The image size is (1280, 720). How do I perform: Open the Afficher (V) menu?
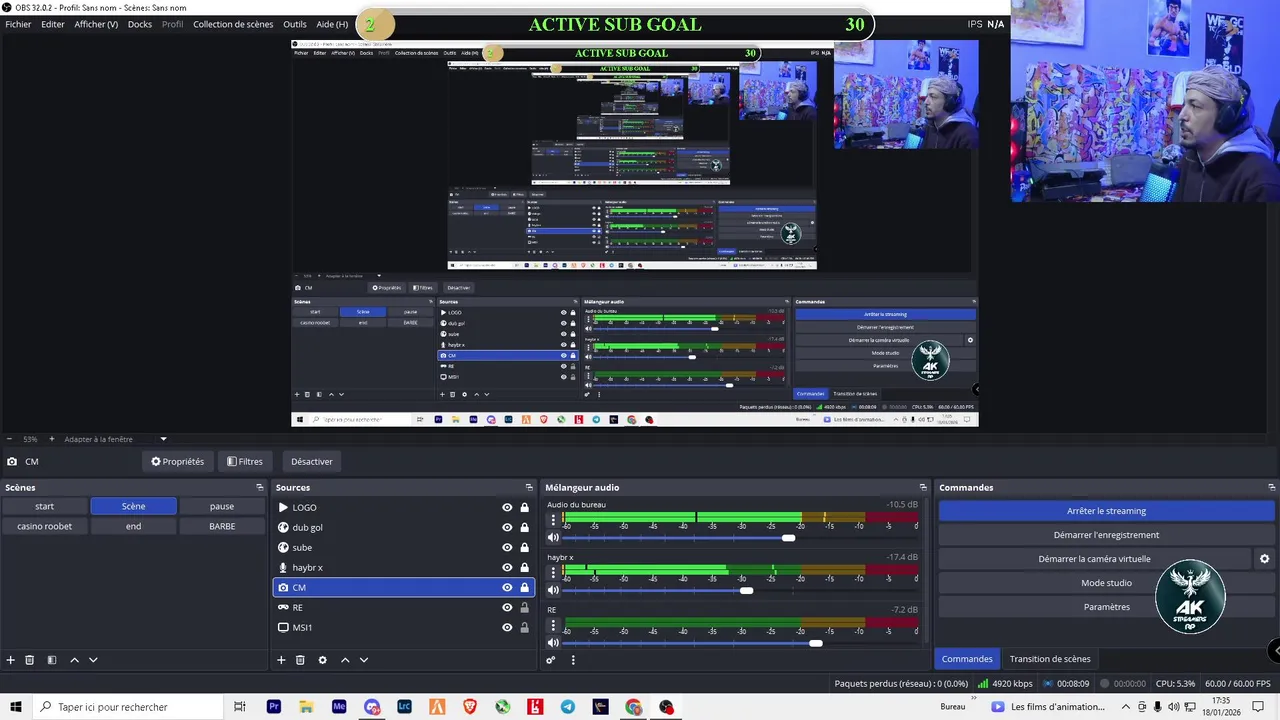point(96,24)
